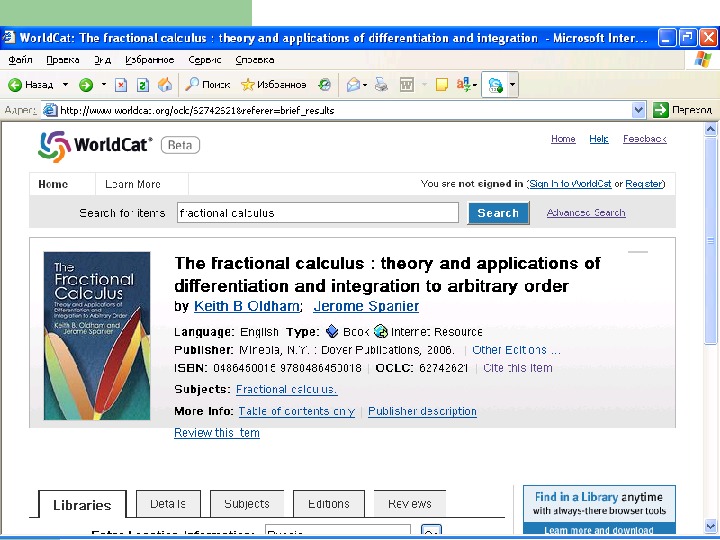
Task: Open author Keith B Oldham link
Action: pos(247,306)
